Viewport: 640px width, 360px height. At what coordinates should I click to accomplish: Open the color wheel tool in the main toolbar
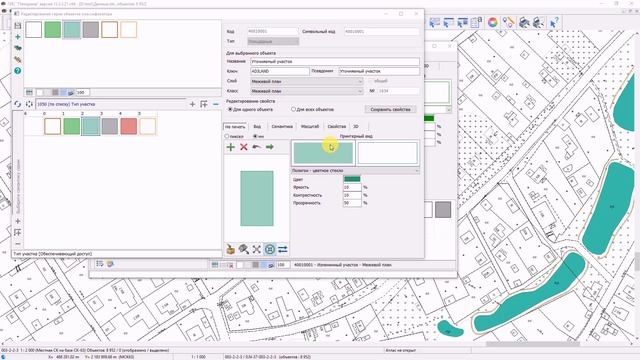493,22
